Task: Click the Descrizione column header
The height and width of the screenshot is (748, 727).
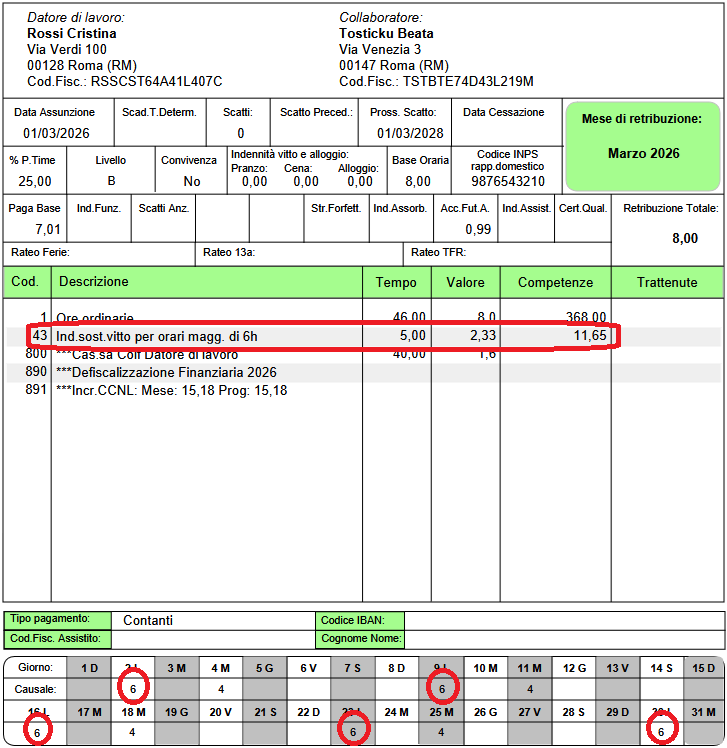Action: [92, 282]
